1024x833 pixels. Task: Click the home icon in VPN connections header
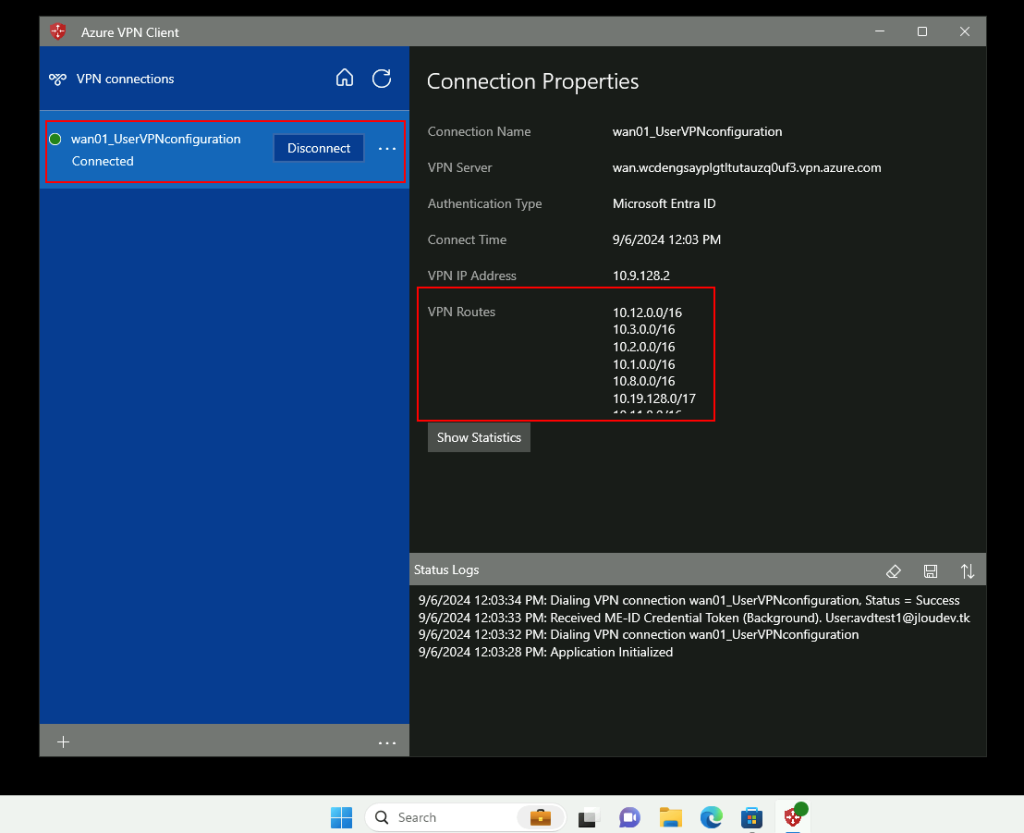pos(344,78)
